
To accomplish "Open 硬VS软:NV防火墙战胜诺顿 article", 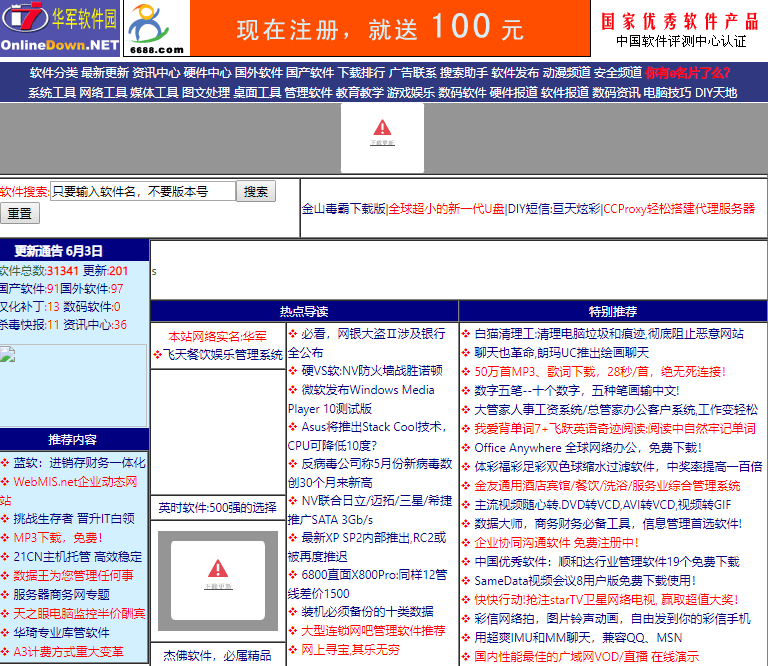I will click(372, 371).
